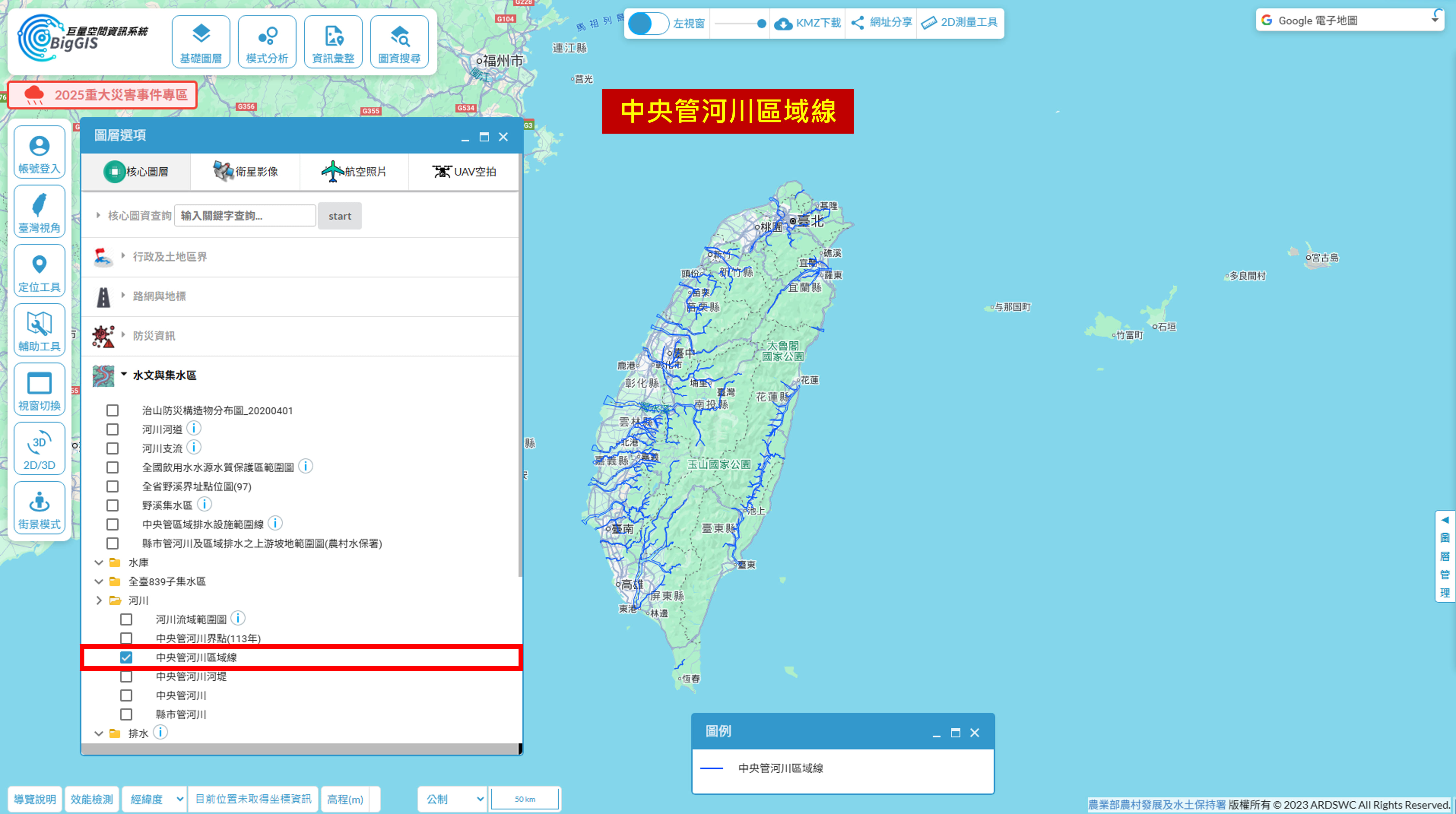Image resolution: width=1456 pixels, height=814 pixels.
Task: Switch to the 衛星影像 tab
Action: (x=245, y=172)
